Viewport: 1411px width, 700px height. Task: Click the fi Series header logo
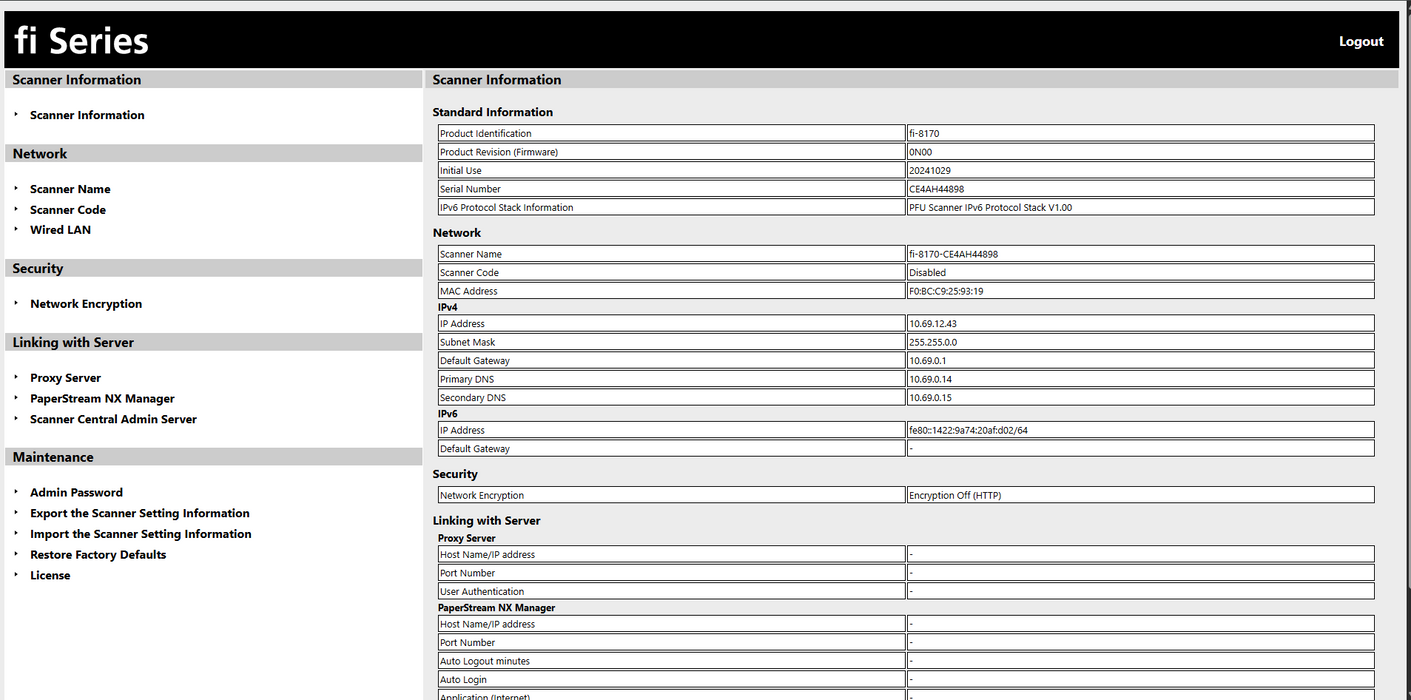click(81, 41)
